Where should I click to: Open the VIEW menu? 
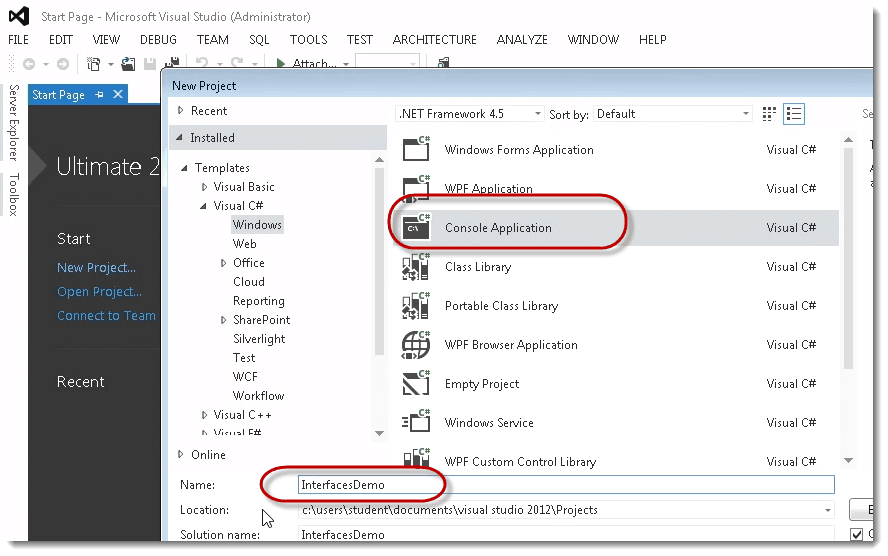(x=106, y=40)
